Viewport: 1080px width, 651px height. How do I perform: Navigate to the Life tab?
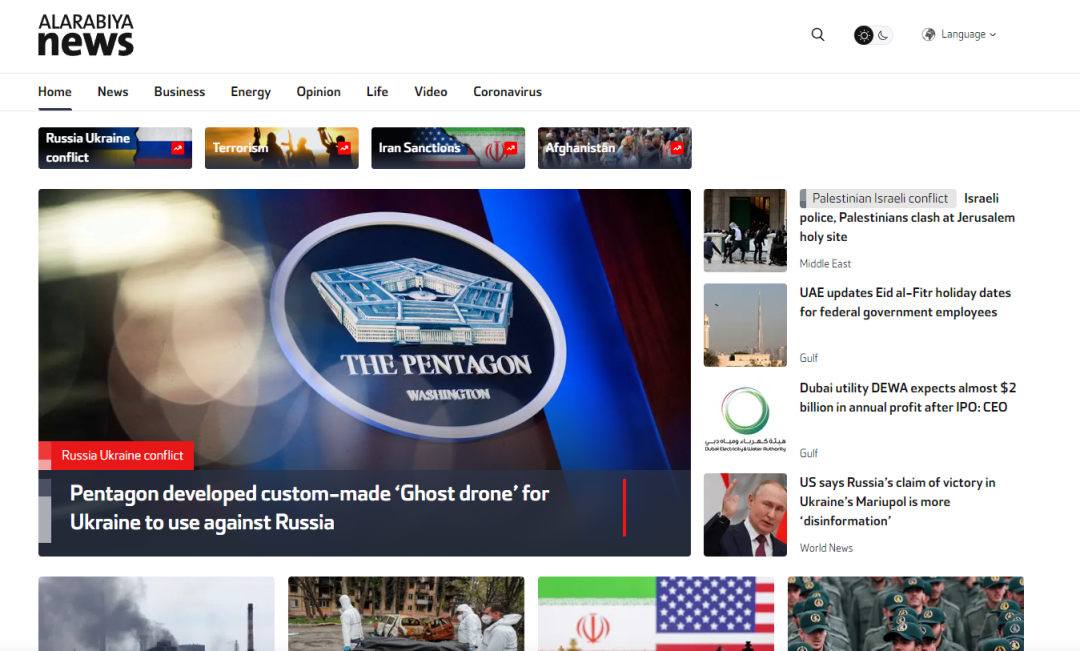[377, 92]
